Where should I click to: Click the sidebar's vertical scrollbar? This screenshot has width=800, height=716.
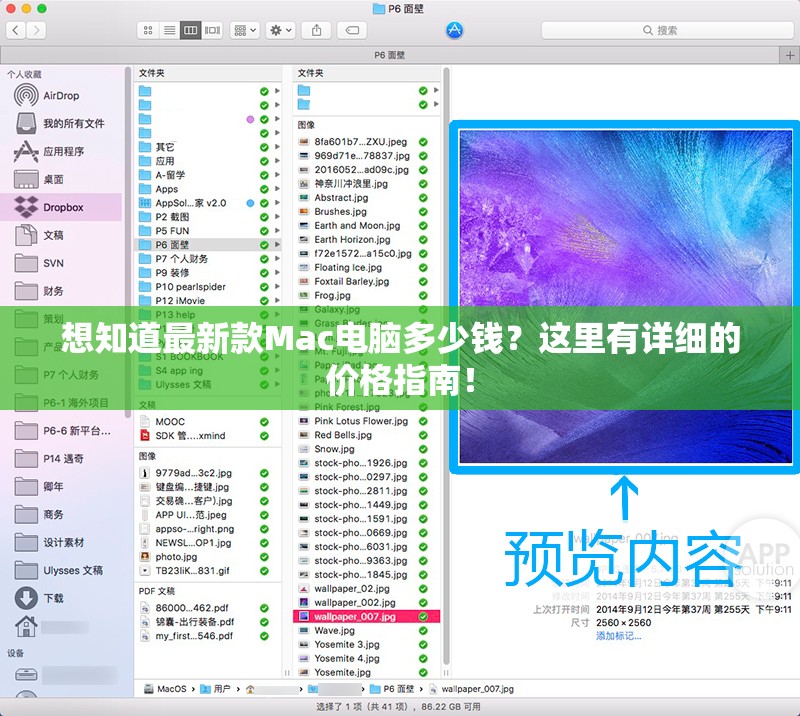point(128,240)
